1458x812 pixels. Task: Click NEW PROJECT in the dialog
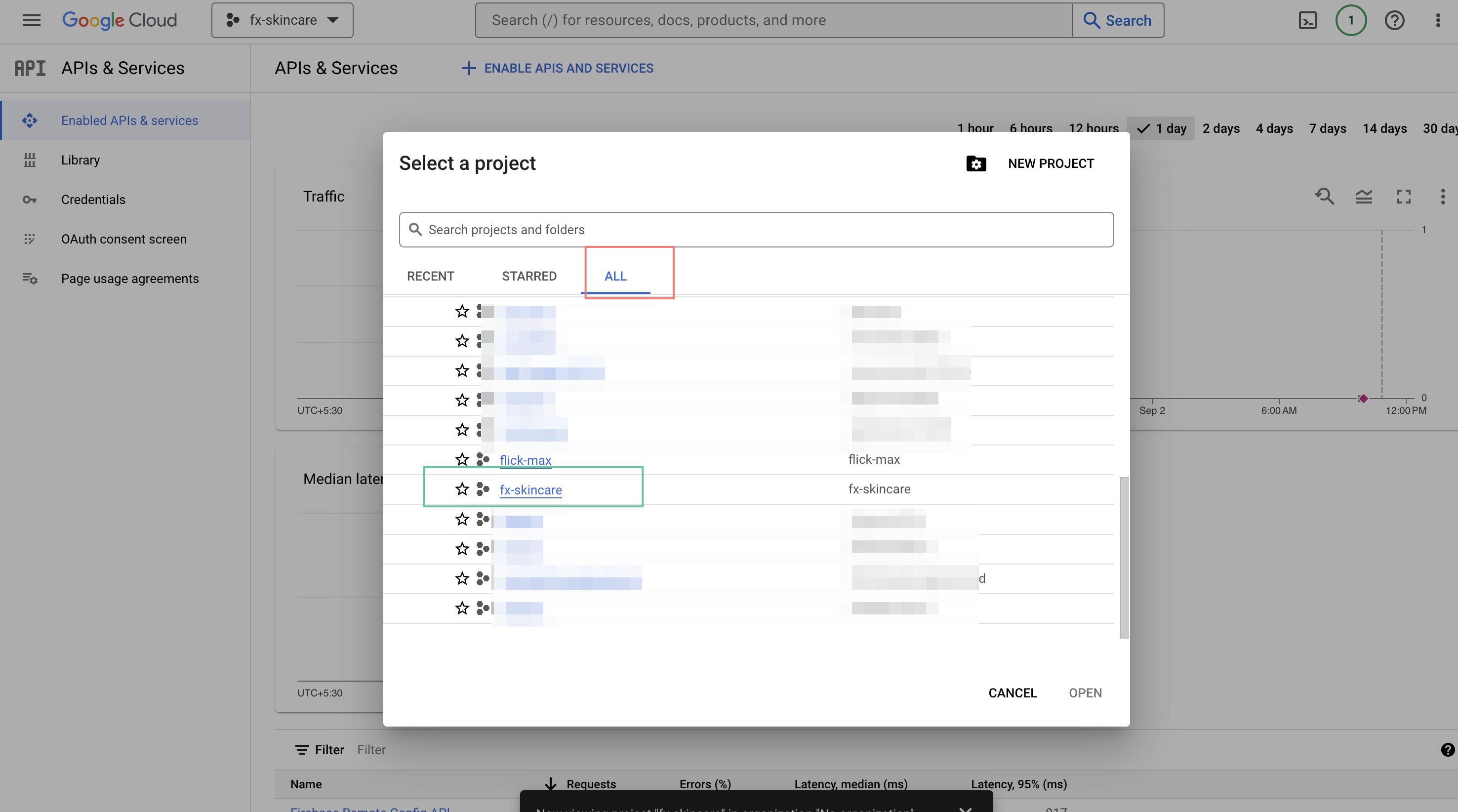point(1051,163)
